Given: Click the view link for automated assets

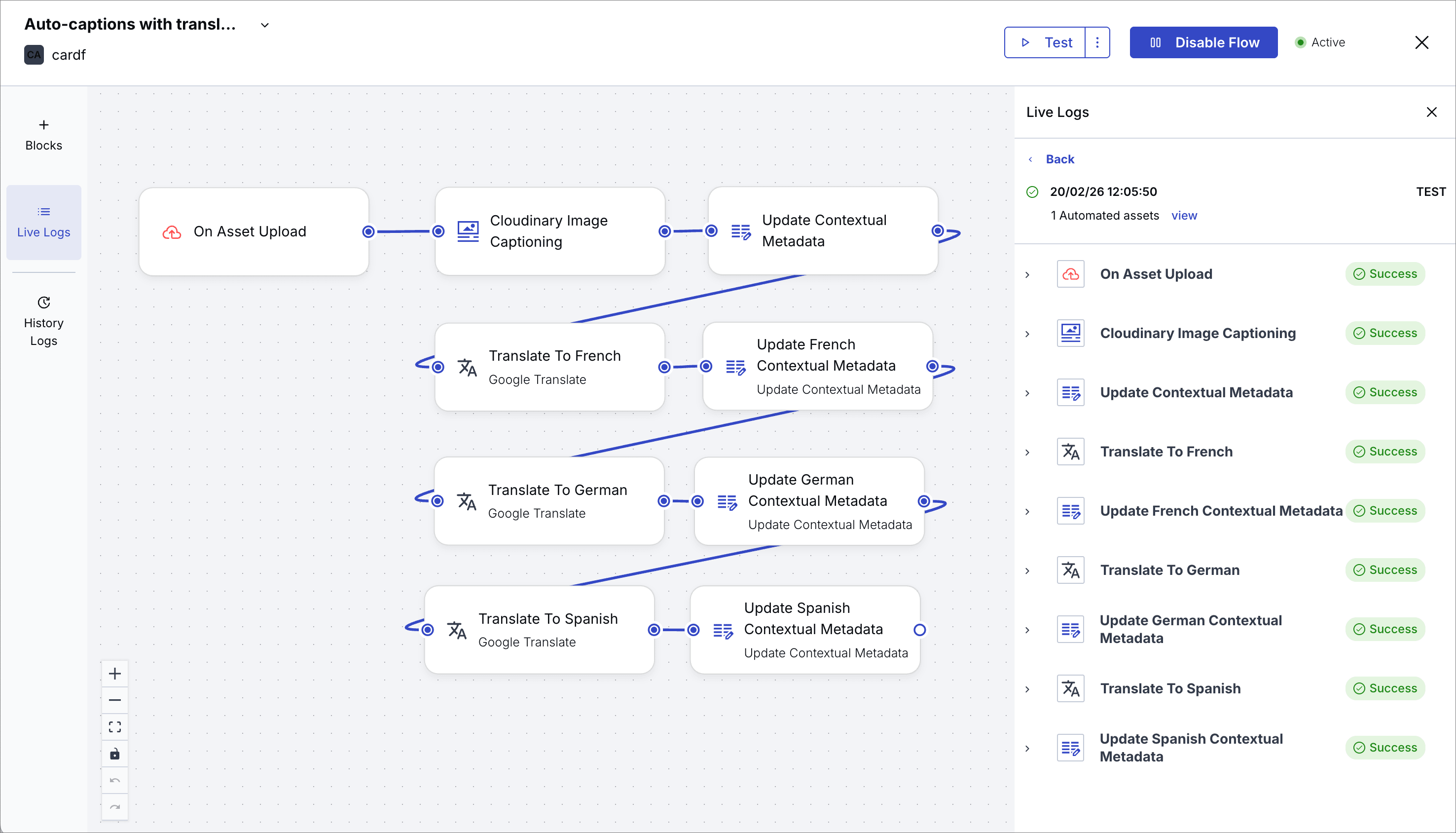Looking at the screenshot, I should [x=1184, y=216].
